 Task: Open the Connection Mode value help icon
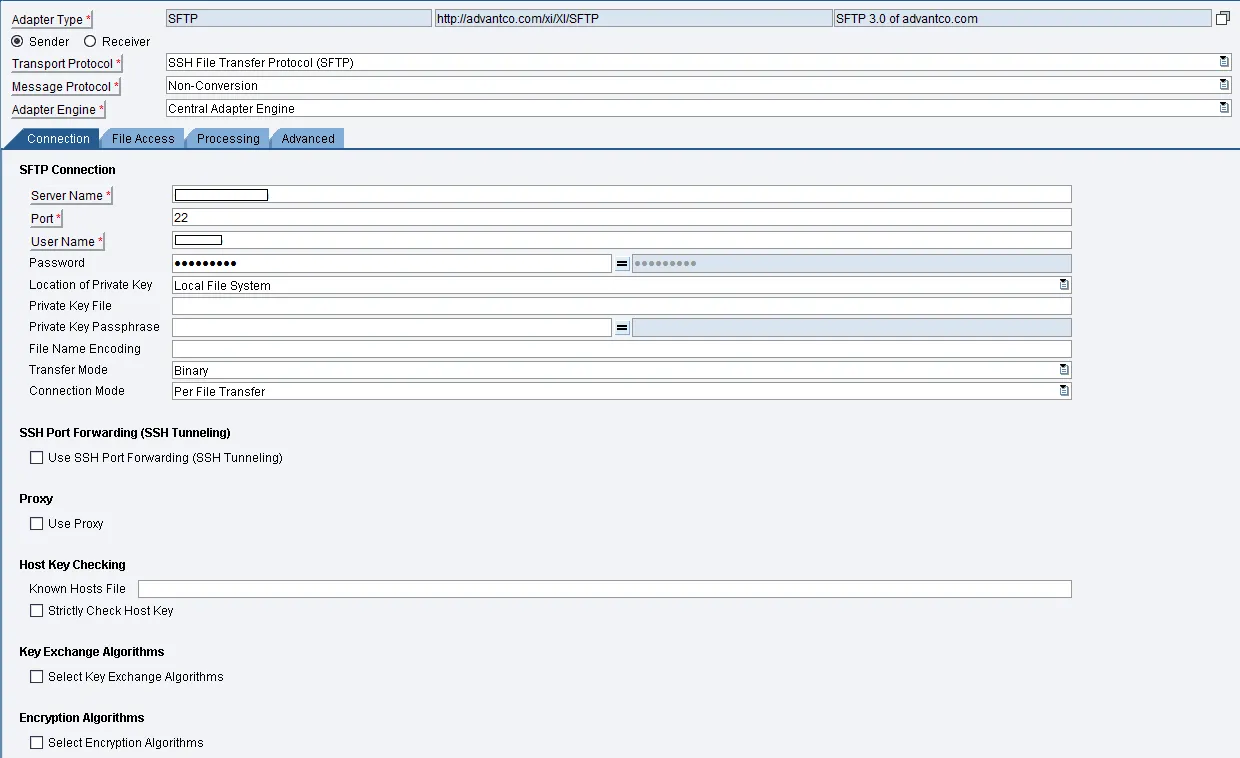[x=1064, y=391]
